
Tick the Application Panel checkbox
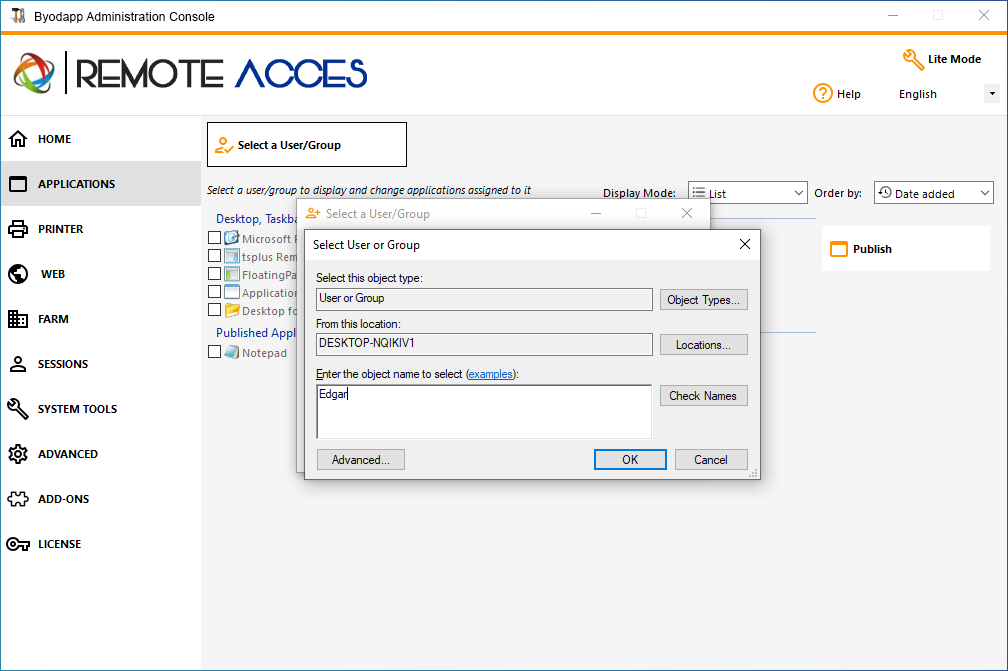(215, 292)
